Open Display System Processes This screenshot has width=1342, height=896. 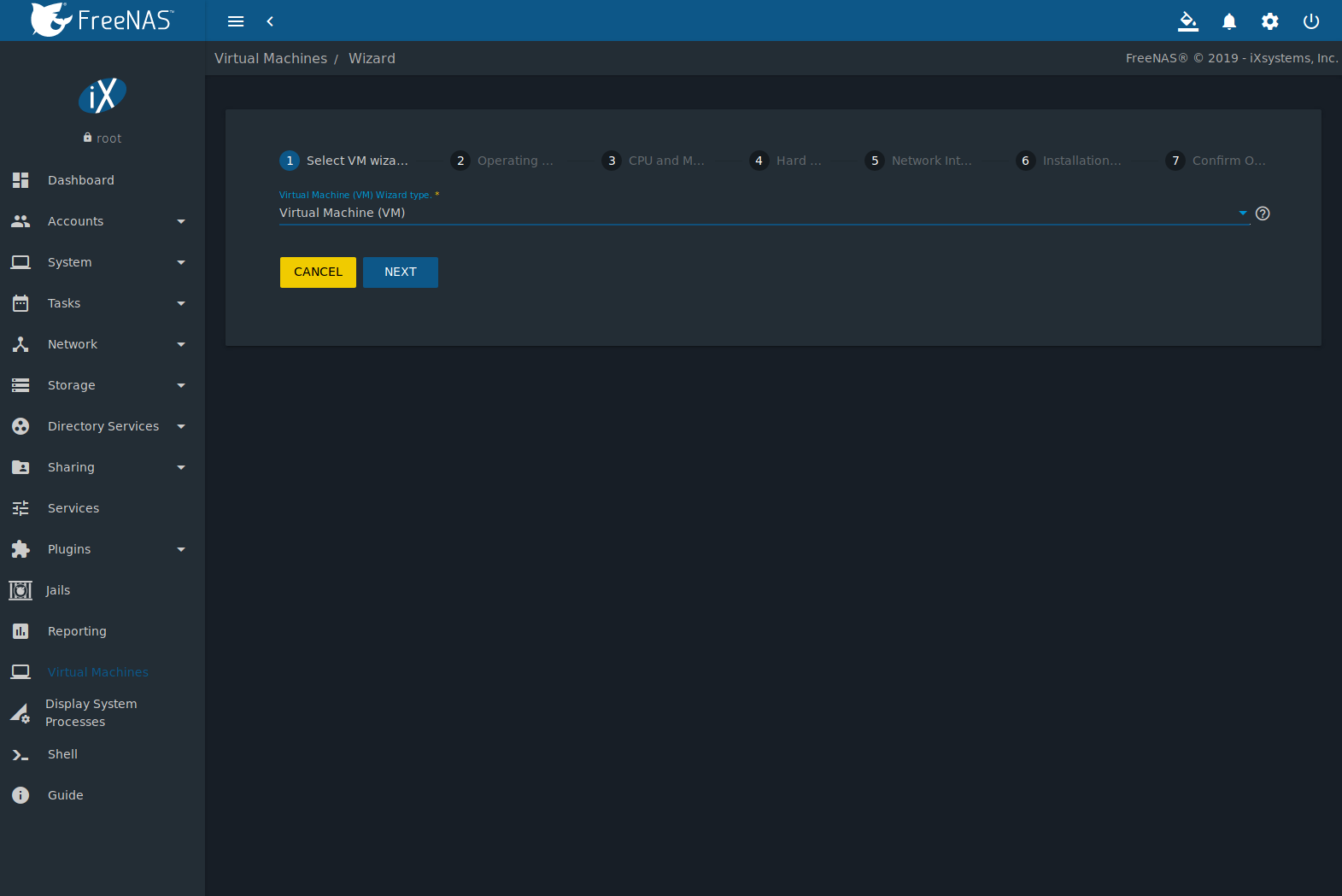[103, 713]
